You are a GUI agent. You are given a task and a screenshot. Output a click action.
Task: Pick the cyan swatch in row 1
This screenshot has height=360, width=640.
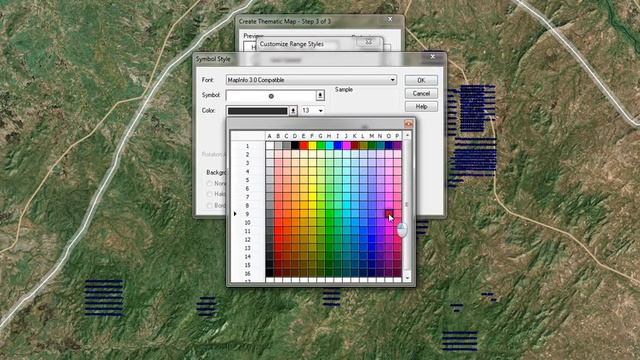pyautogui.click(x=329, y=146)
